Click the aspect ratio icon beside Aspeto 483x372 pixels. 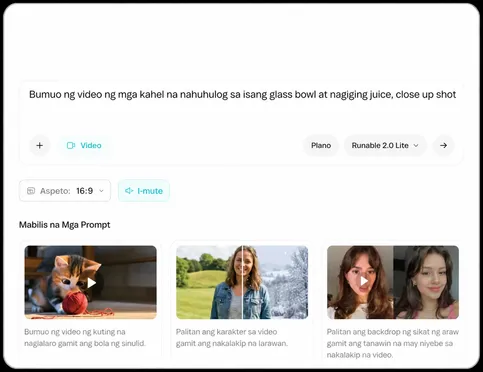tap(31, 191)
